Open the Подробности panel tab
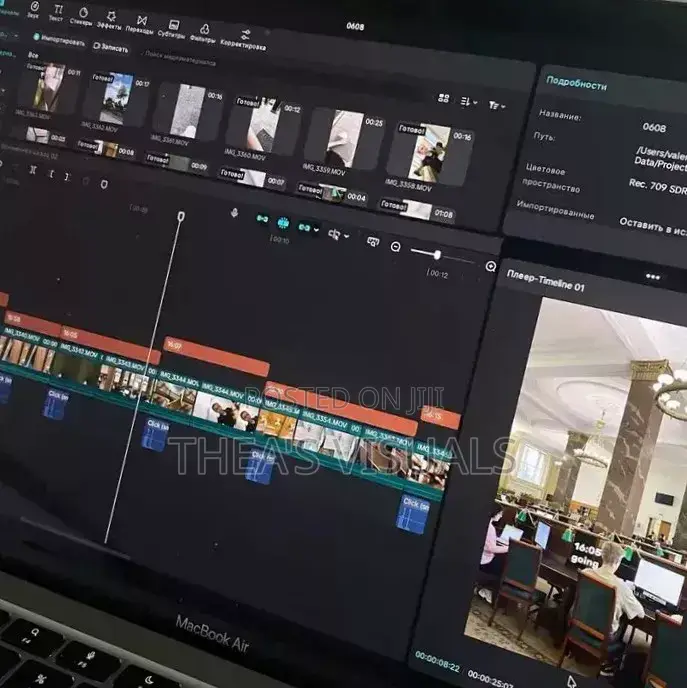687x688 pixels. coord(576,82)
